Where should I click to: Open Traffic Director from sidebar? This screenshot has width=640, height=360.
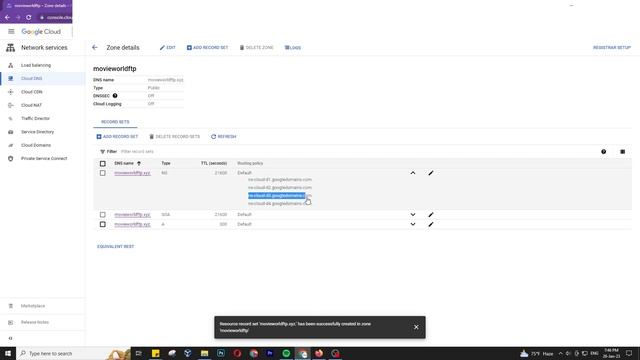tap(36, 118)
